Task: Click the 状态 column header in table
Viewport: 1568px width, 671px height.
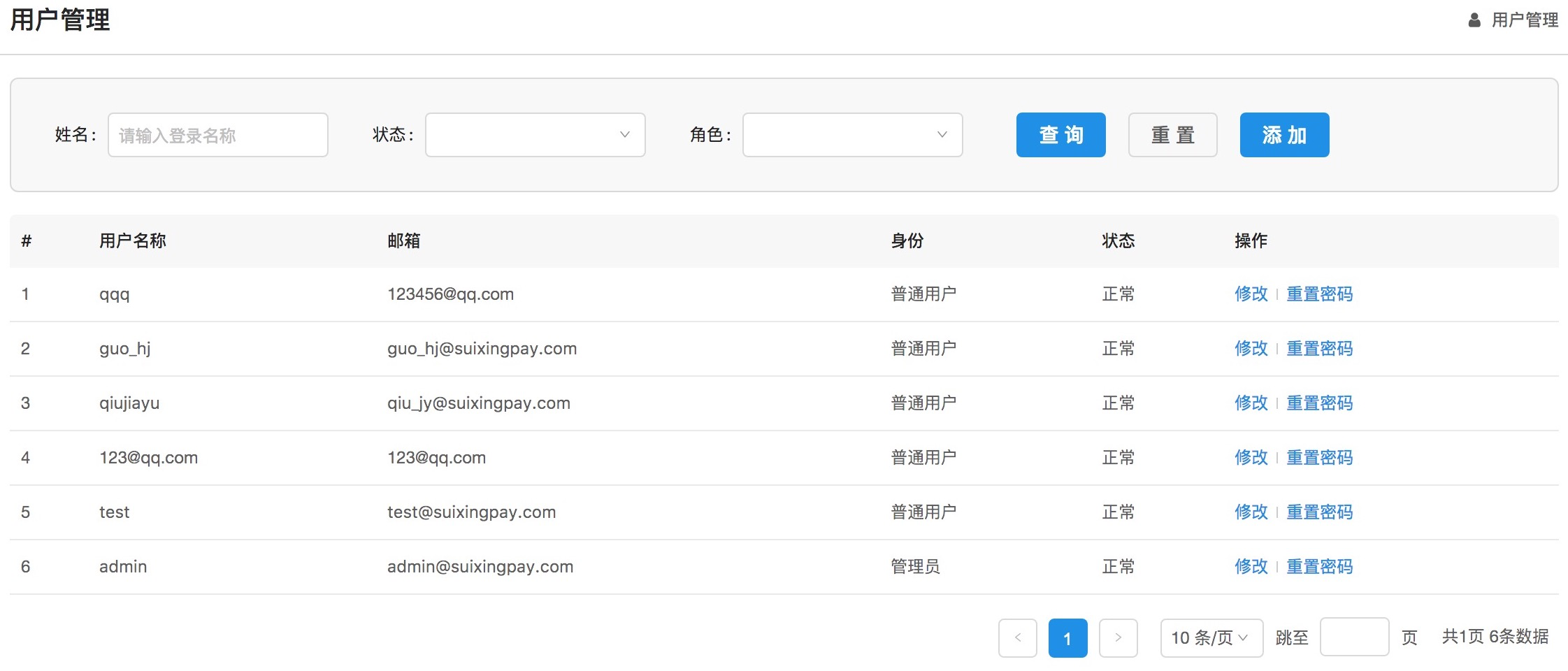Action: (x=1119, y=241)
